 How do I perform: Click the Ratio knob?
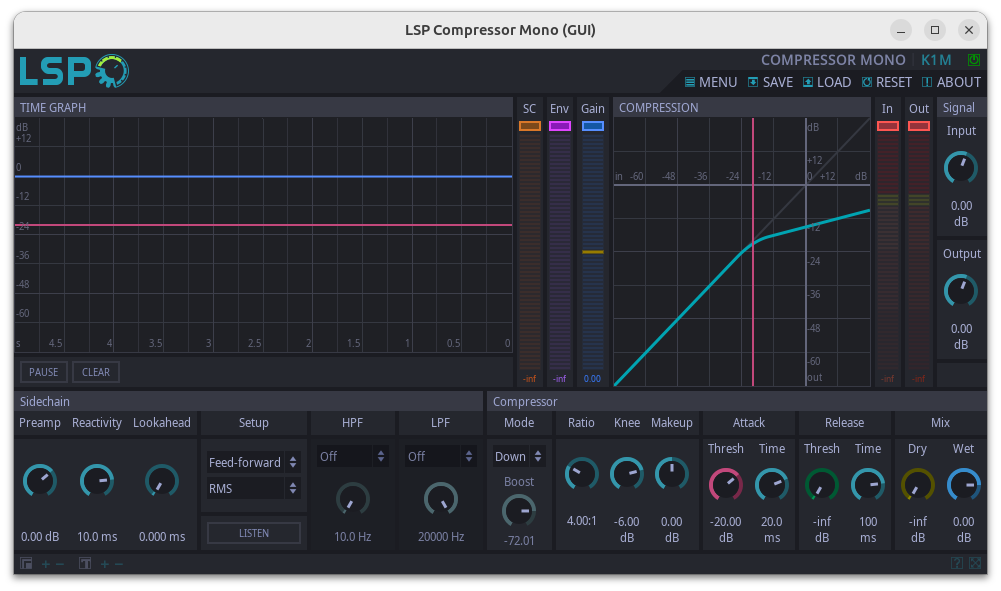coord(581,474)
